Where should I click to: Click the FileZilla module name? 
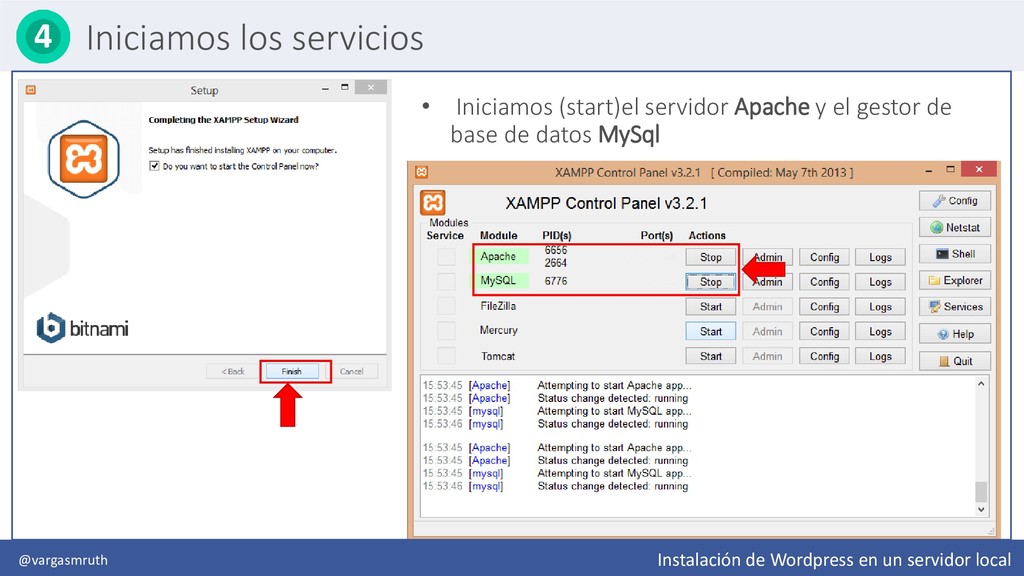[498, 306]
